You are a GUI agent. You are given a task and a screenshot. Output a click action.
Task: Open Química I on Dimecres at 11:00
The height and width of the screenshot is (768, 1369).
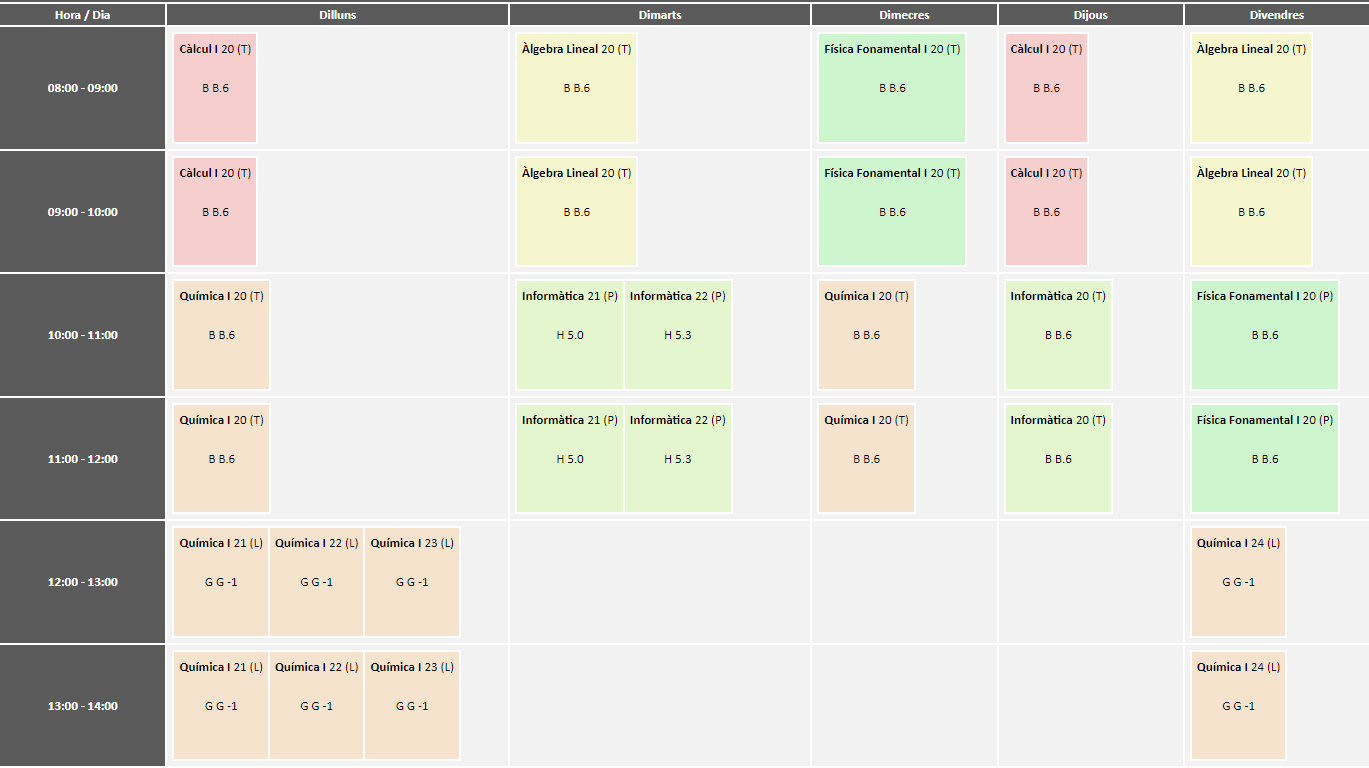866,459
